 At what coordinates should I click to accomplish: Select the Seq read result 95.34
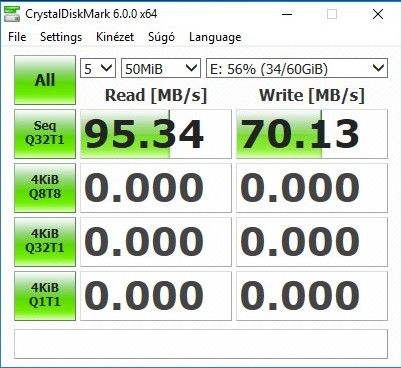[x=156, y=134]
